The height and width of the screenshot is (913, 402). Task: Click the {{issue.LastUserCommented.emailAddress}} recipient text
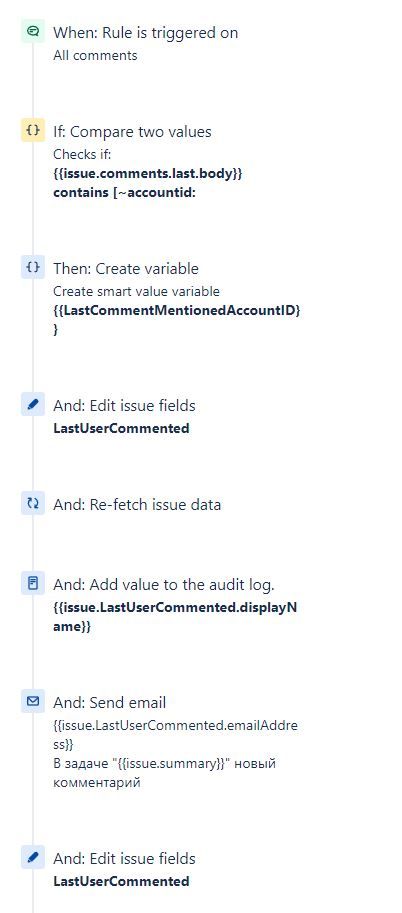point(175,735)
